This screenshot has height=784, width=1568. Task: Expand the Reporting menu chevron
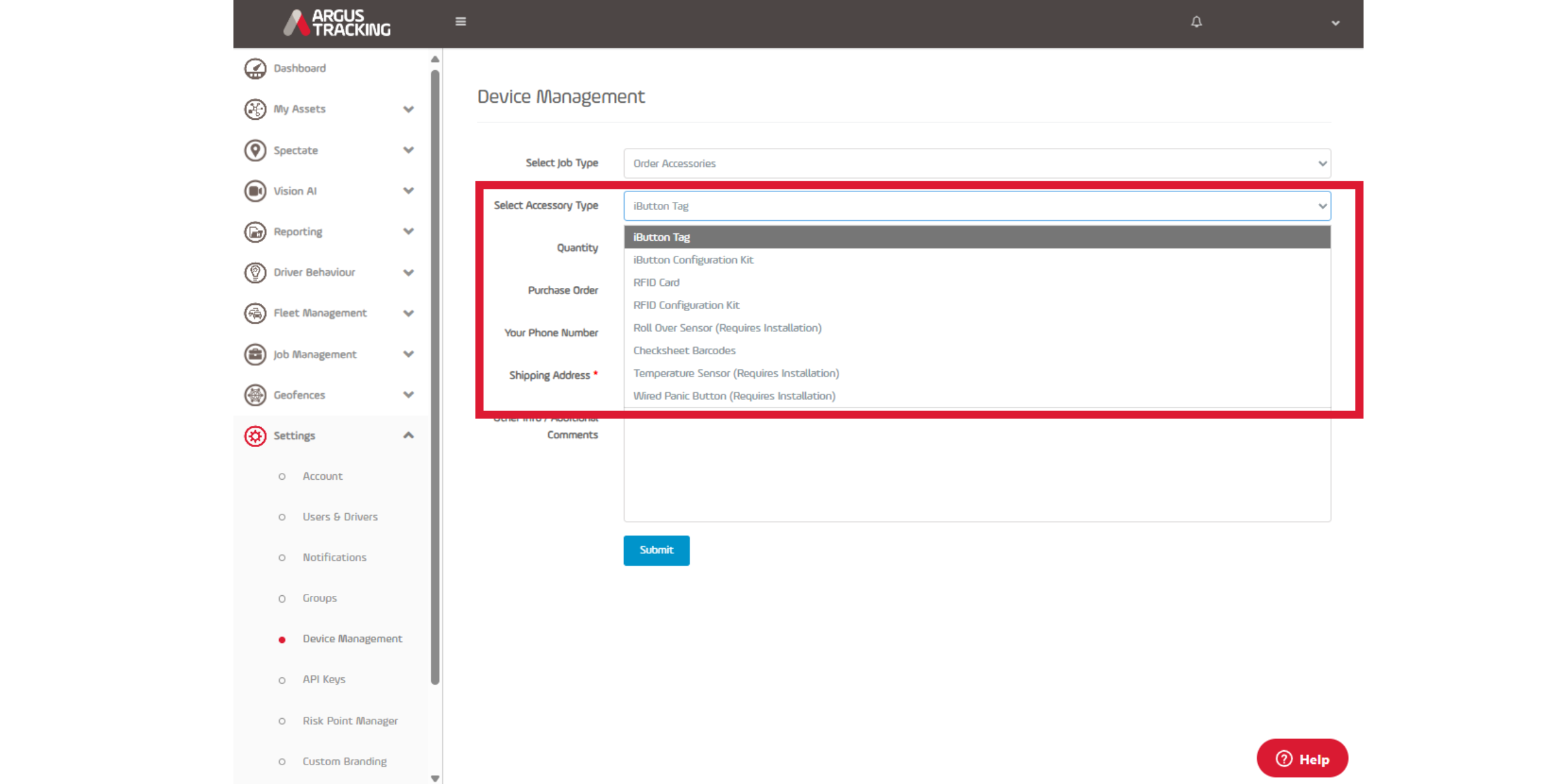tap(408, 232)
